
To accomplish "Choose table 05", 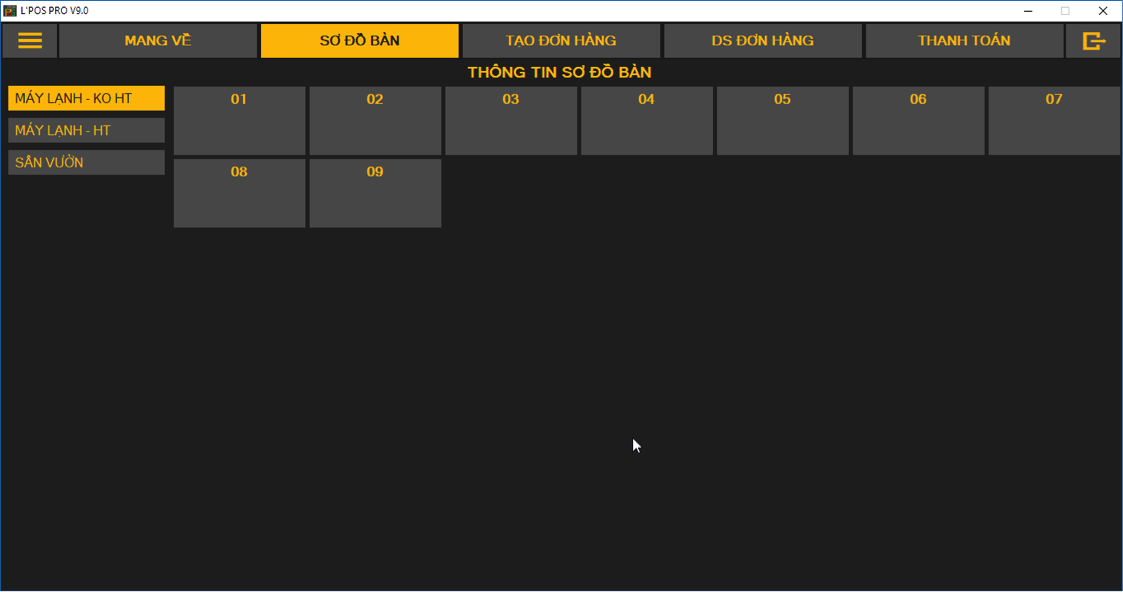I will pyautogui.click(x=783, y=120).
